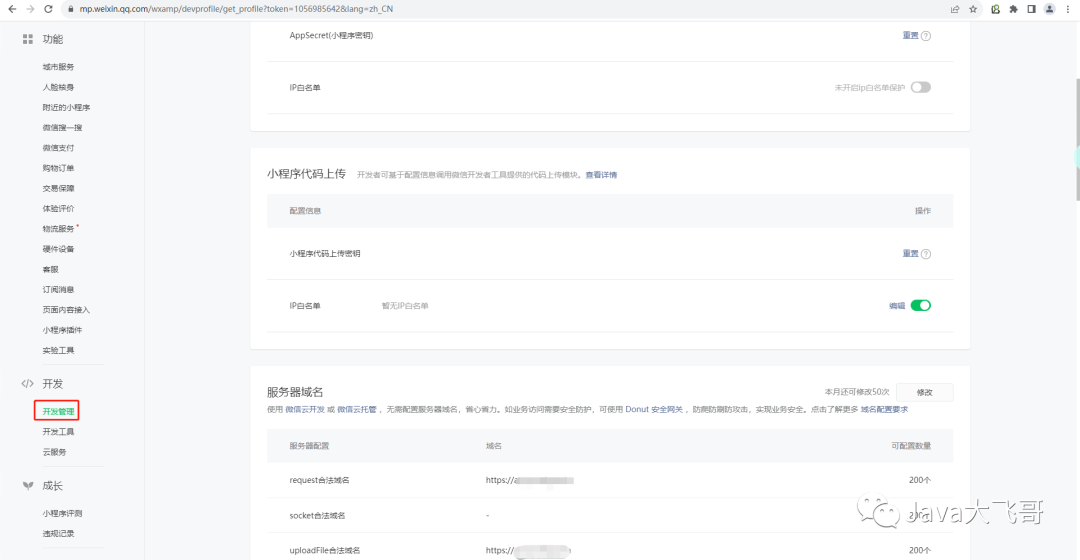Click request合法域名 row label
The image size is (1080, 560).
pyautogui.click(x=319, y=480)
